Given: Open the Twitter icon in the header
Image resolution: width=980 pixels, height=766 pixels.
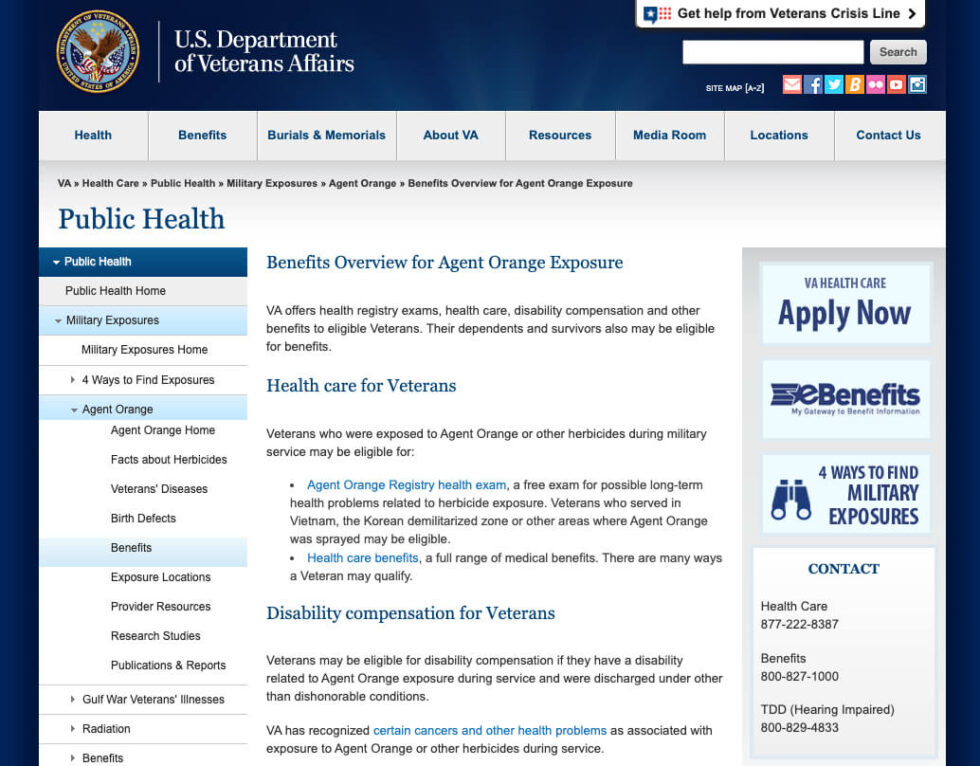Looking at the screenshot, I should point(833,85).
